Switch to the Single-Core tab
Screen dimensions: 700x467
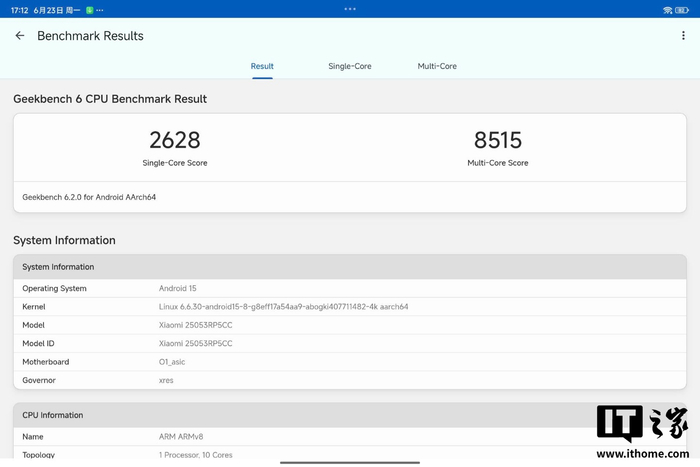(x=349, y=66)
